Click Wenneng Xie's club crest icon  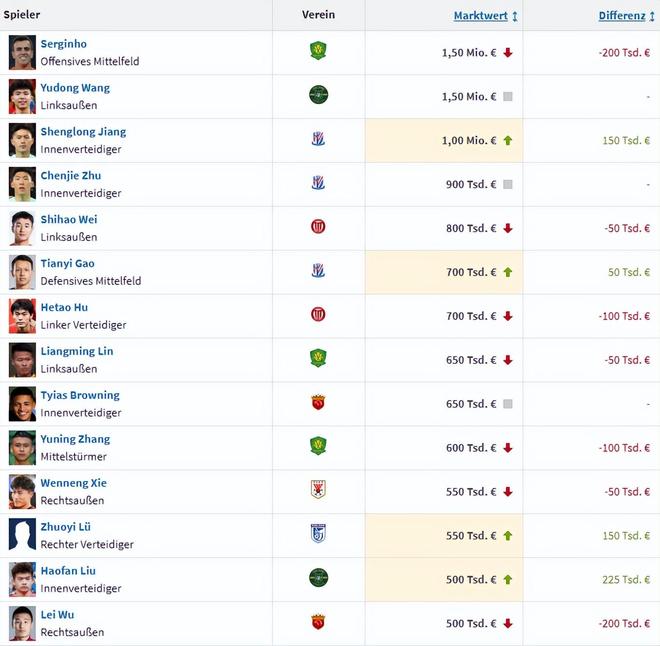(x=318, y=490)
